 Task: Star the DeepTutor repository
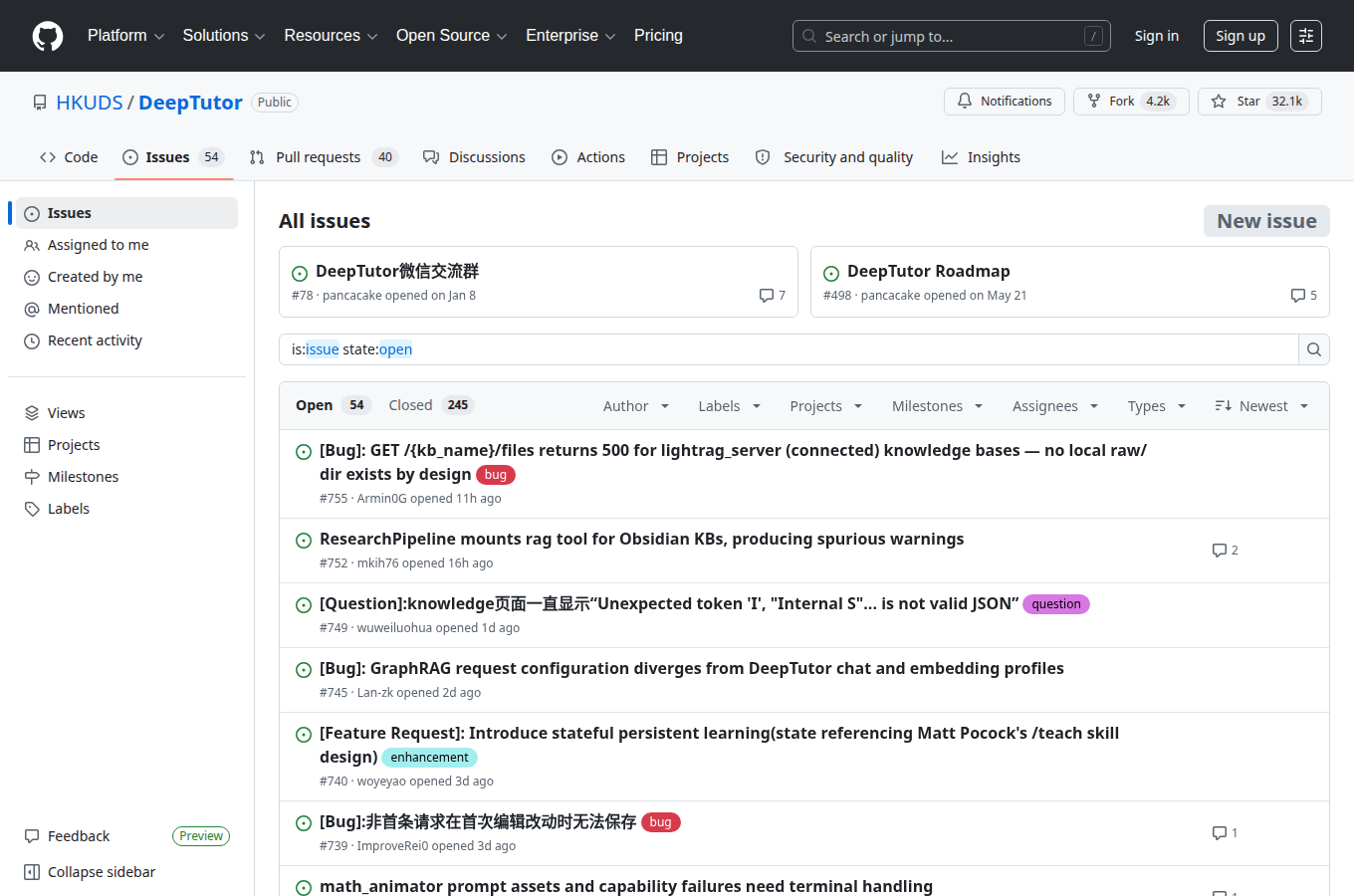pyautogui.click(x=1259, y=102)
